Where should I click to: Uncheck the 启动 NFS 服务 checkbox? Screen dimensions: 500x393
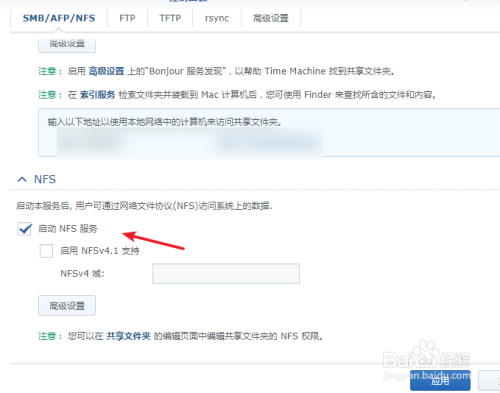25,229
